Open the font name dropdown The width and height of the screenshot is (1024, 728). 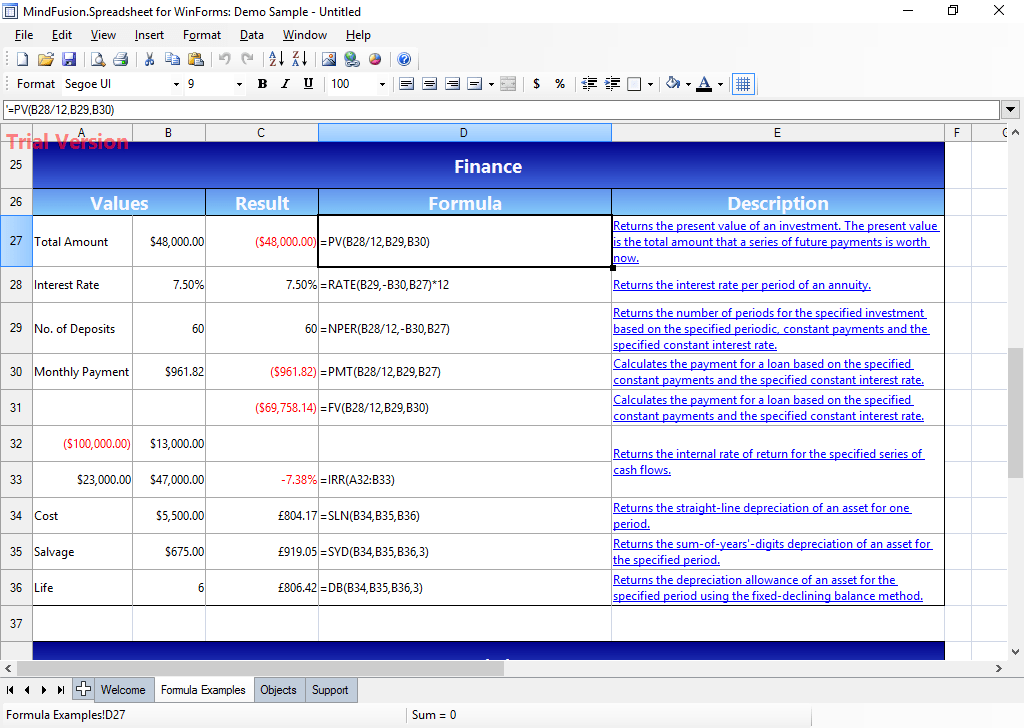click(176, 84)
